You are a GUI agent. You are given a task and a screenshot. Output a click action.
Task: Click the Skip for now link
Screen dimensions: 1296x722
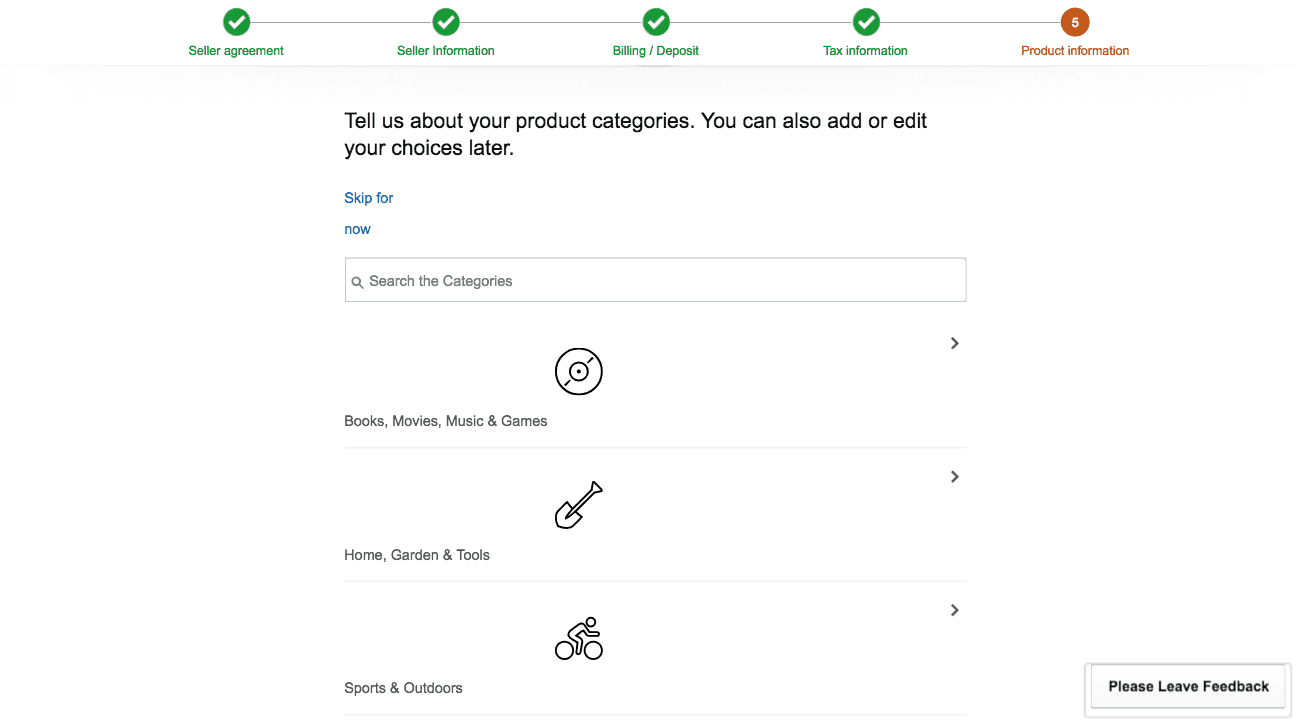369,198
